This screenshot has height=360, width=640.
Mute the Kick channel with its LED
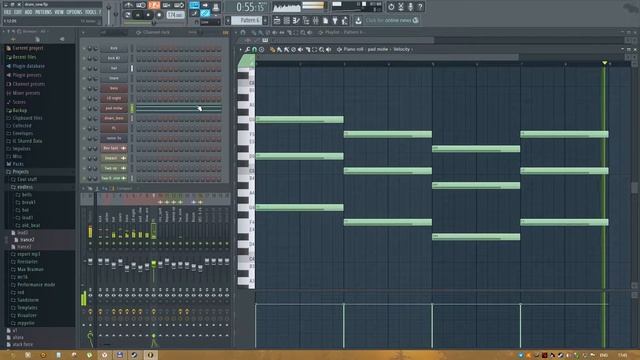pos(84,48)
